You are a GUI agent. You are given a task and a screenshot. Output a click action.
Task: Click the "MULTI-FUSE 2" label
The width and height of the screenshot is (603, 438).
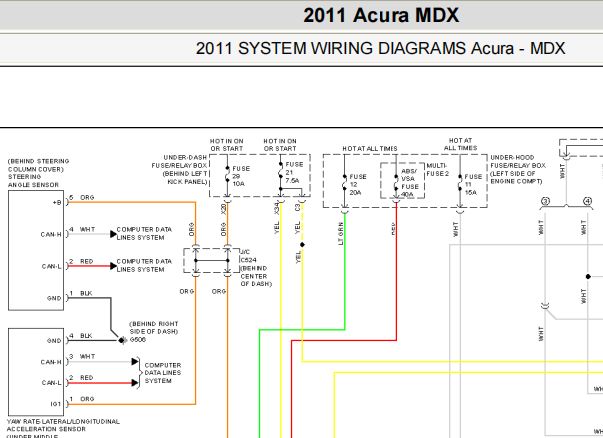(438, 170)
